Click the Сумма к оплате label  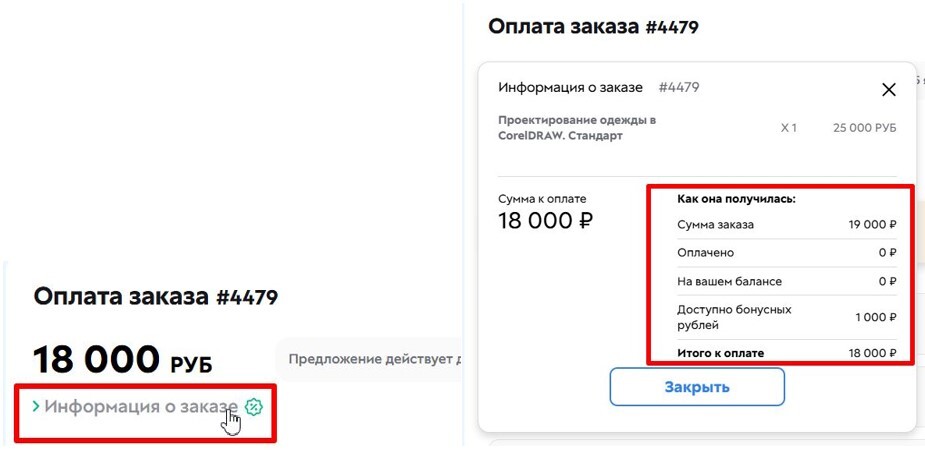(542, 198)
